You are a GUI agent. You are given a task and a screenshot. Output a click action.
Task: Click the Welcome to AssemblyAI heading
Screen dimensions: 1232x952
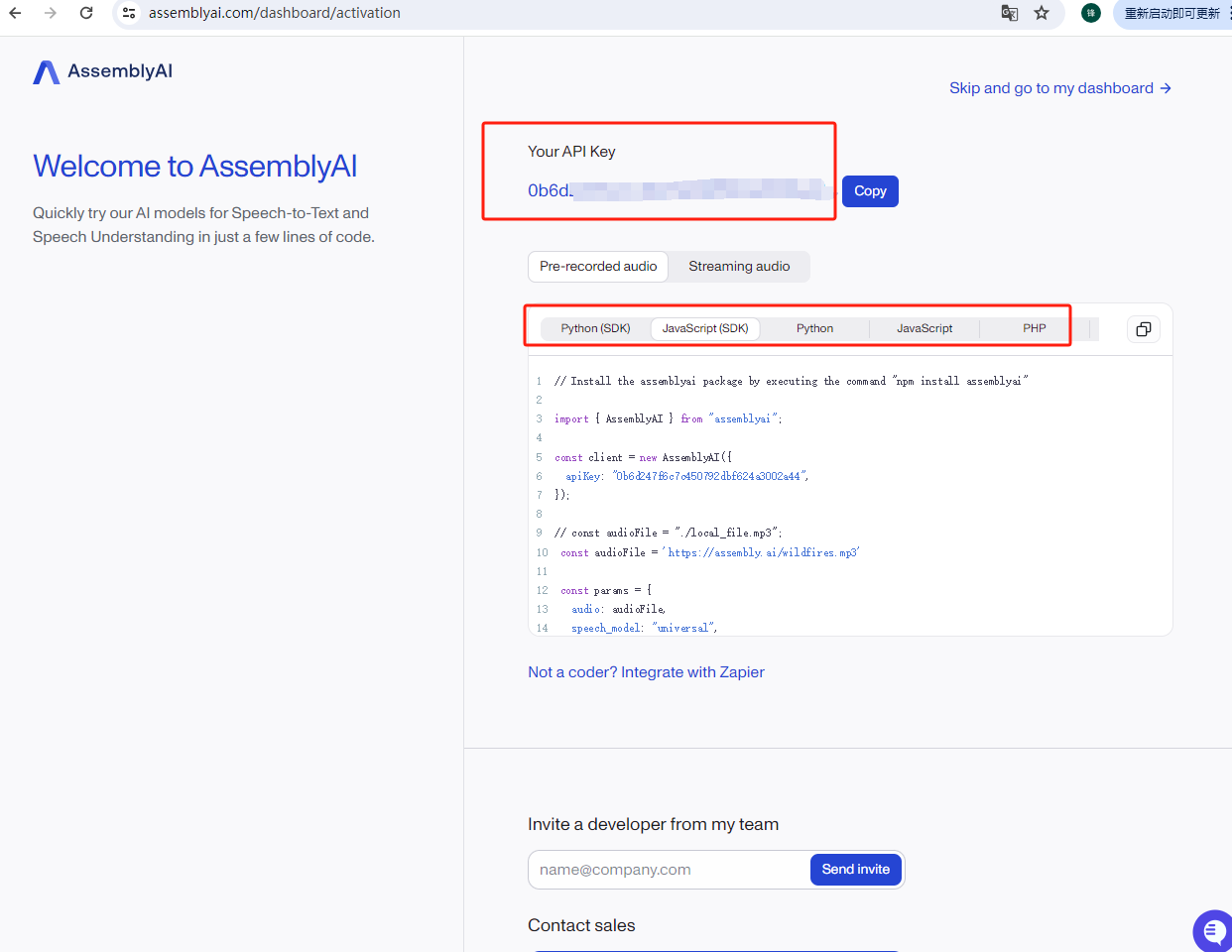pos(195,167)
